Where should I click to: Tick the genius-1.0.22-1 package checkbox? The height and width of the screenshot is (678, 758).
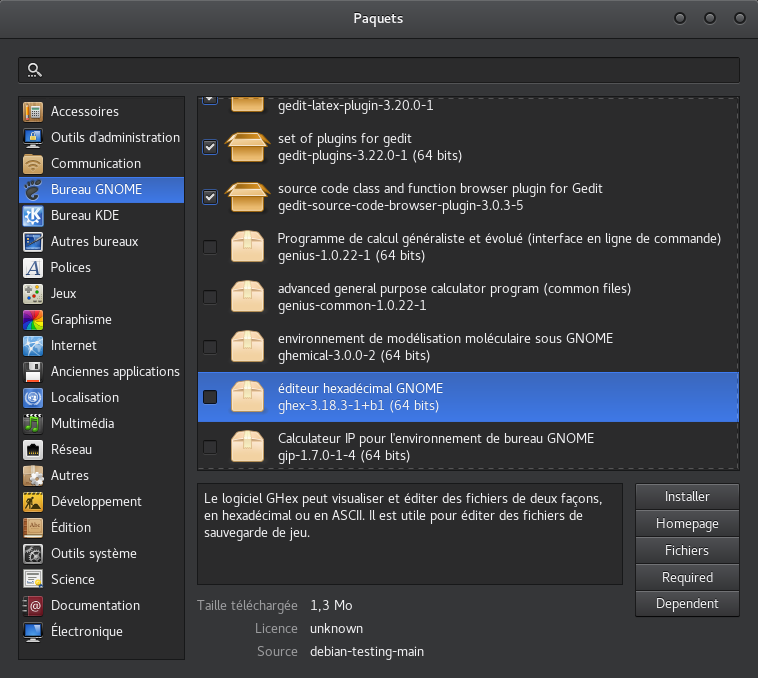(x=210, y=247)
